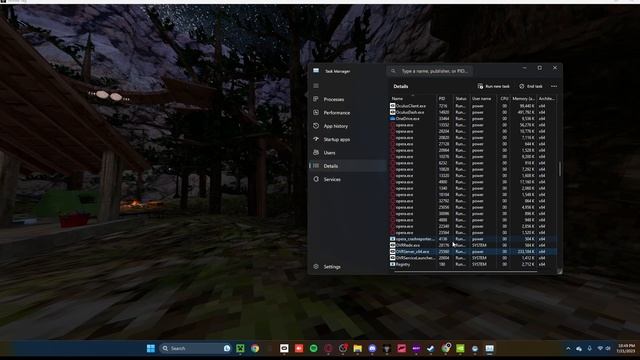Screen dimensions: 640x360
Task: Click the Task Manager taskbar icon
Action: click(x=489, y=348)
